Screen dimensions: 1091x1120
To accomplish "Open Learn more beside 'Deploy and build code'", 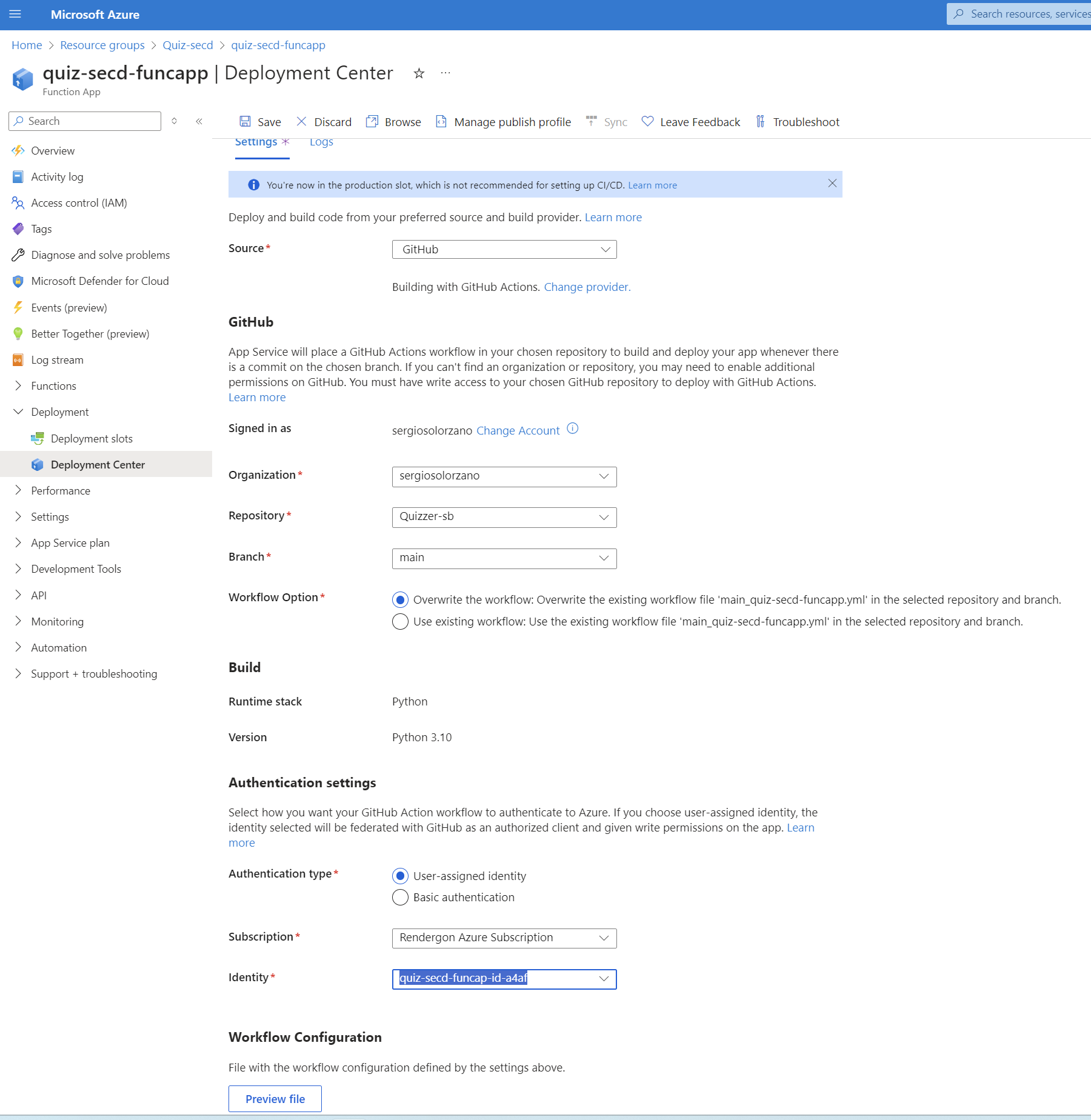I will coord(613,218).
